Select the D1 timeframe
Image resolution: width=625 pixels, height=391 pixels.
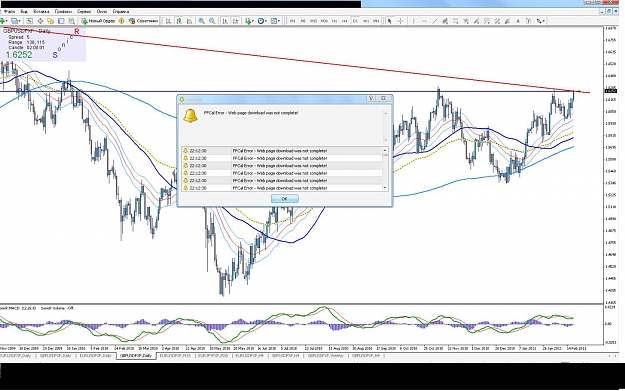tap(355, 21)
